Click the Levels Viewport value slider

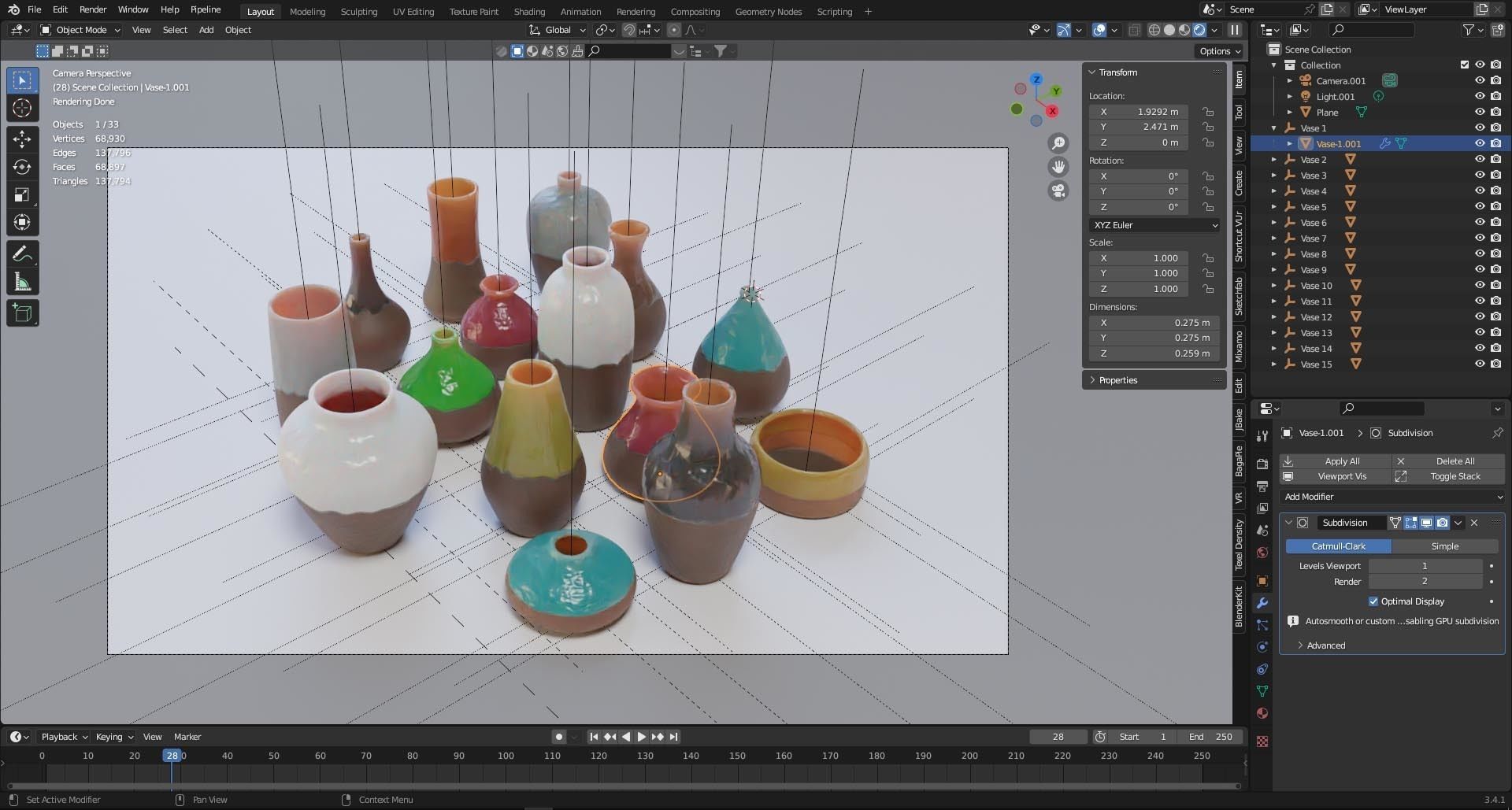pyautogui.click(x=1425, y=566)
